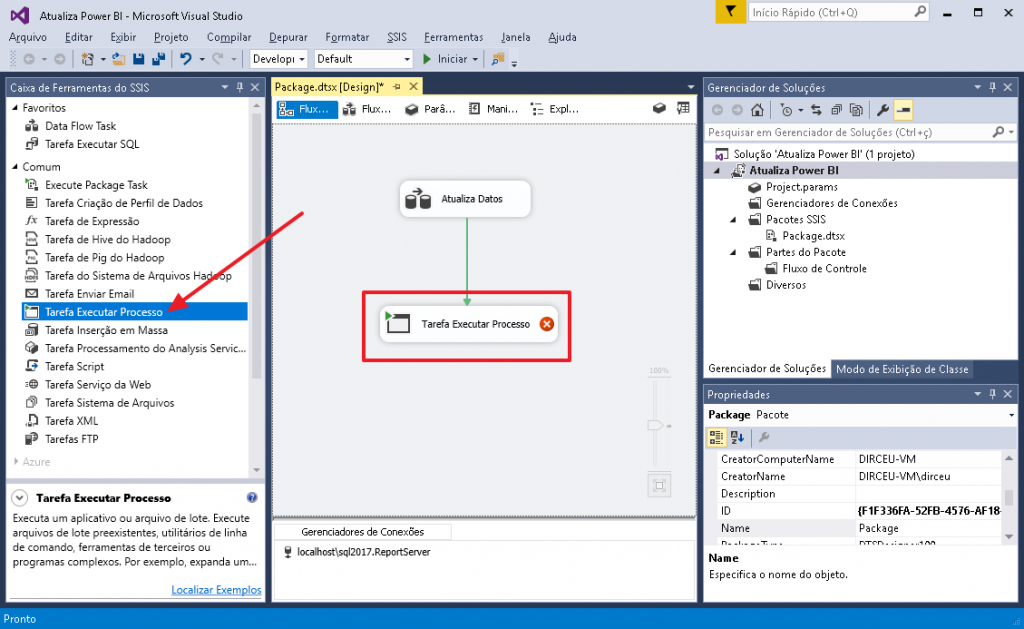Click the sync with active document icon
This screenshot has height=629, width=1024.
click(x=816, y=110)
